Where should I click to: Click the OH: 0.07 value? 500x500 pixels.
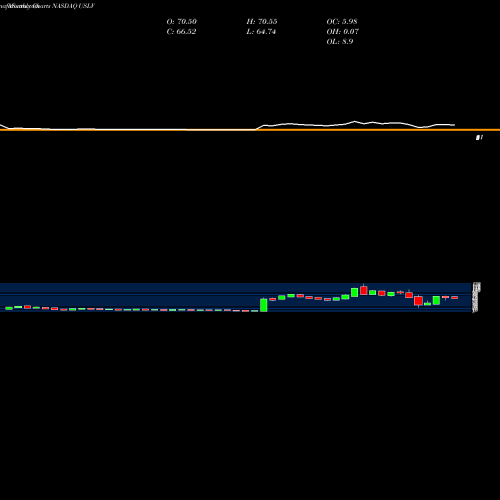342,32
